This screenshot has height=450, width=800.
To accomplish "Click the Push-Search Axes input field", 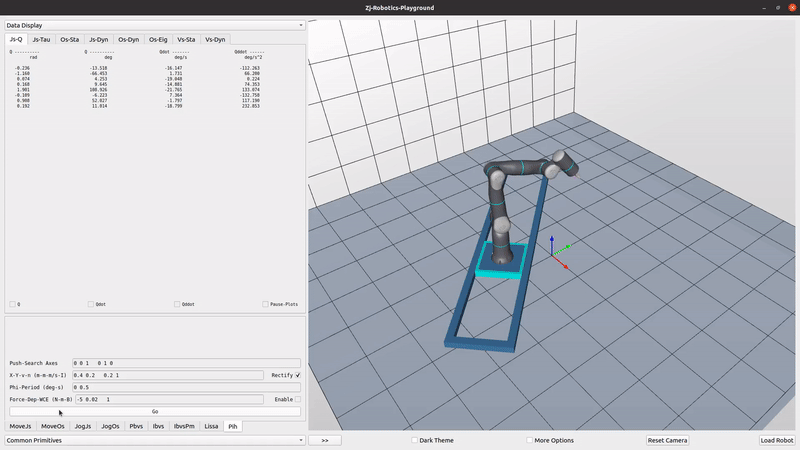I will [x=186, y=363].
